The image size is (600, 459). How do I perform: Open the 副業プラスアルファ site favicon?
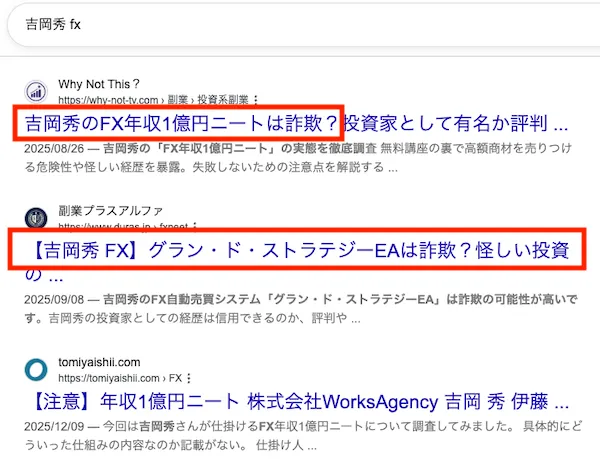tap(36, 218)
